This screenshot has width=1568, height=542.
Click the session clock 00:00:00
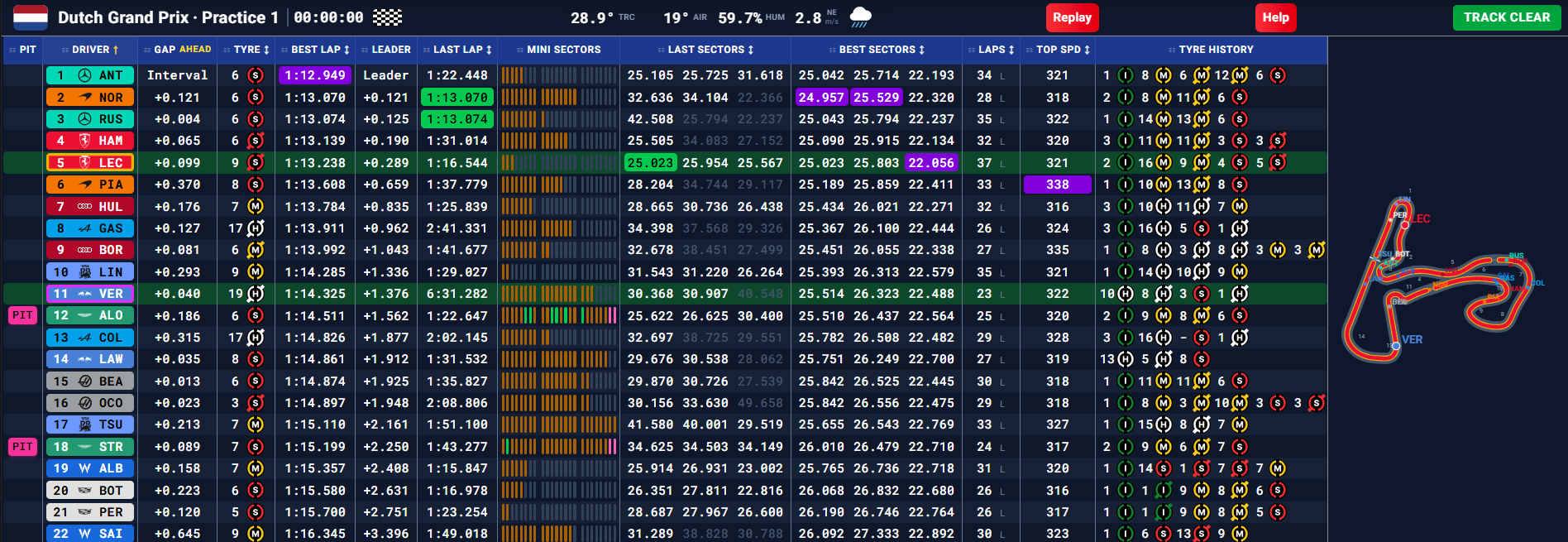click(x=328, y=17)
